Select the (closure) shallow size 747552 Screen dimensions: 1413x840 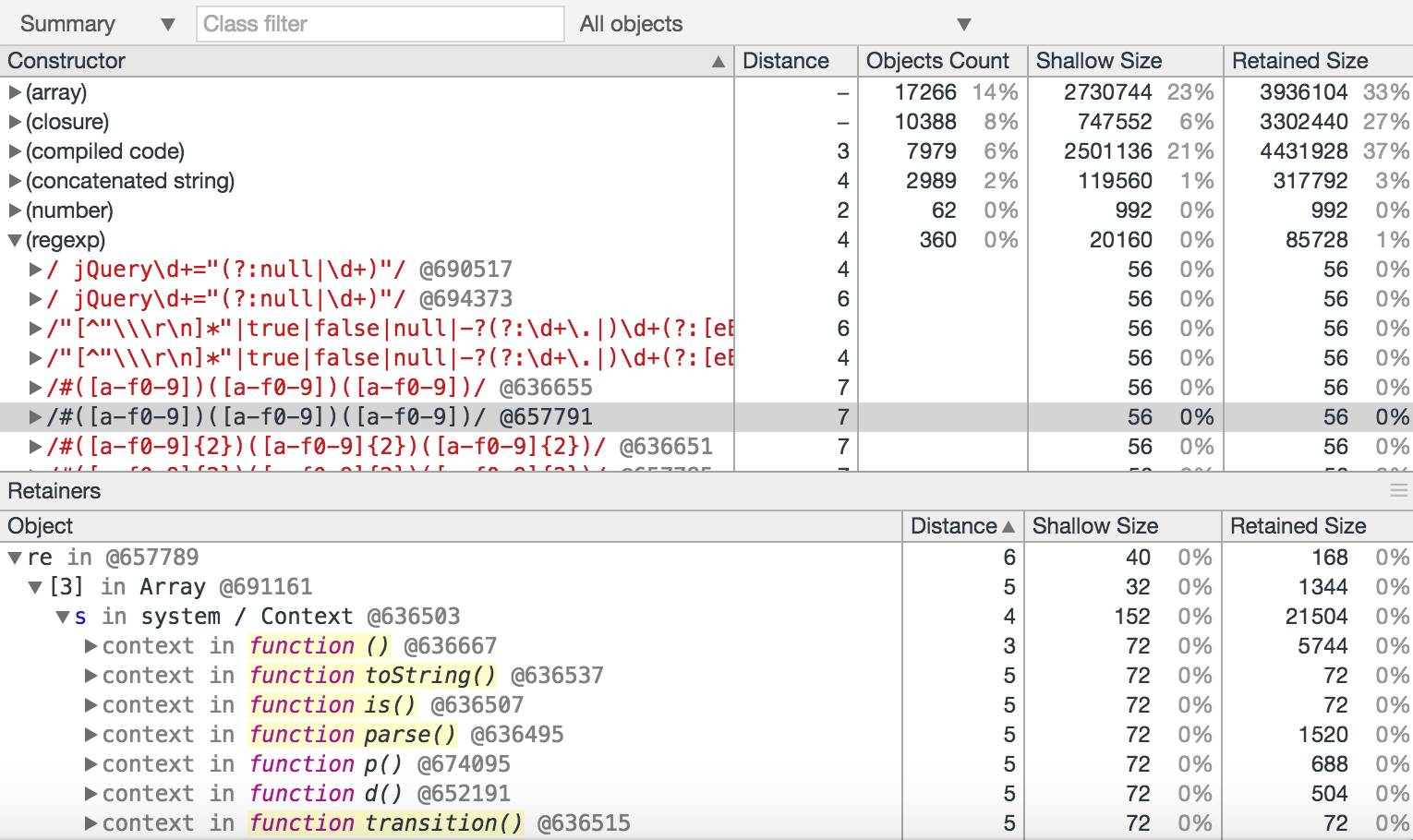(1115, 122)
